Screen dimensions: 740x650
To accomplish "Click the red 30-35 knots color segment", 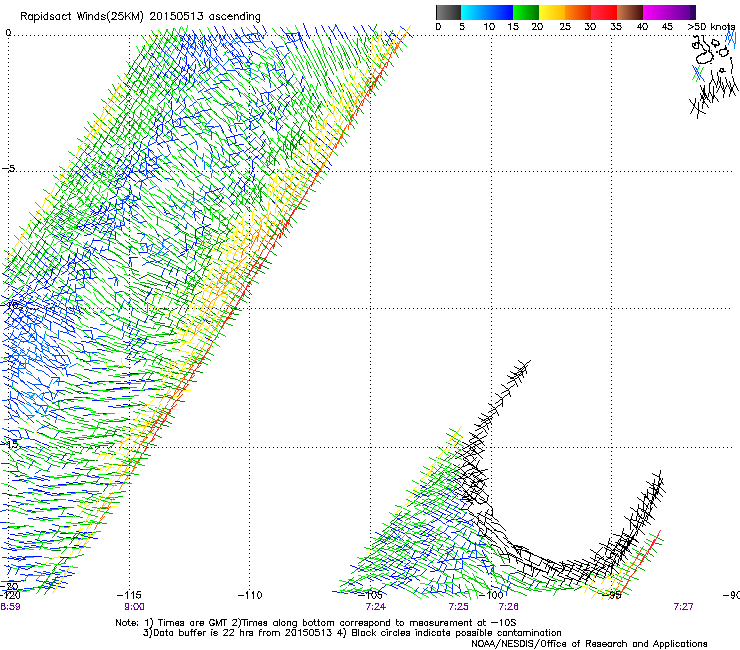I will tap(604, 12).
